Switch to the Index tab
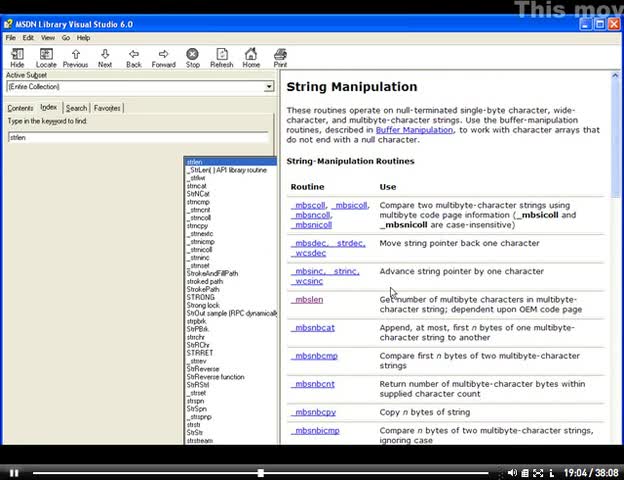The width and height of the screenshot is (624, 480). coord(49,107)
